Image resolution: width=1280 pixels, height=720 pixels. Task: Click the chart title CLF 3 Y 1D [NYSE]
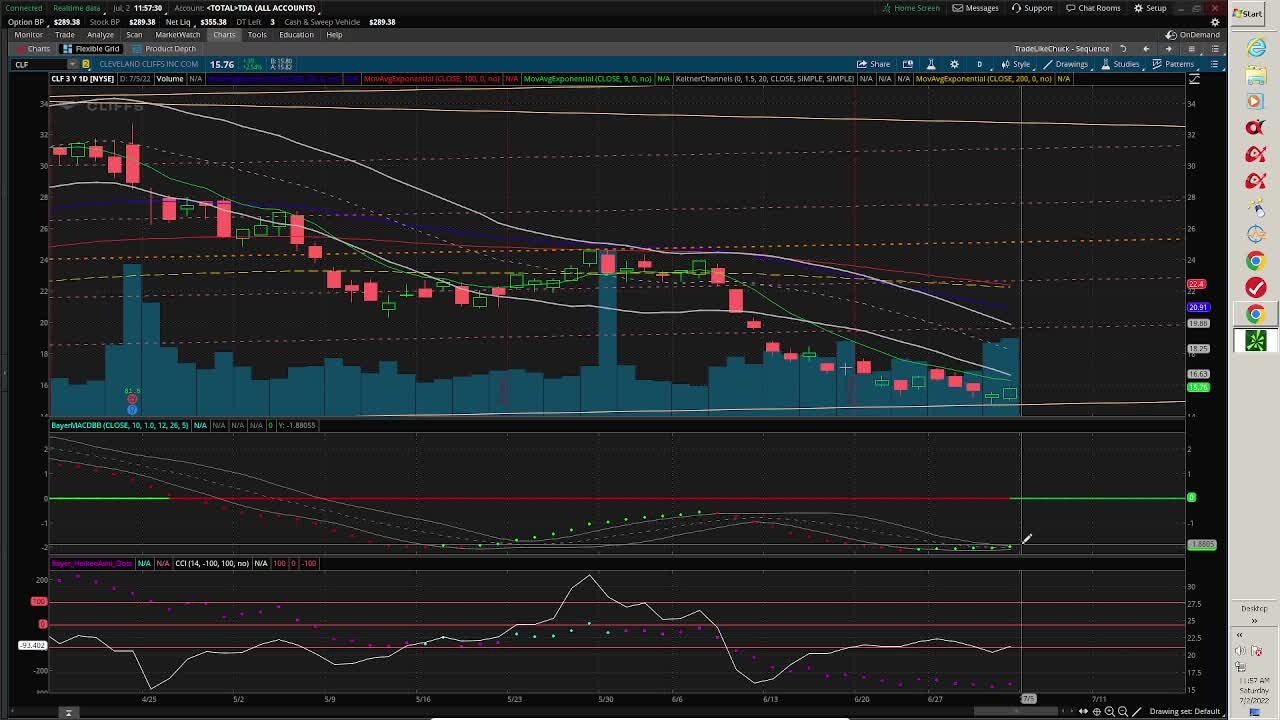pyautogui.click(x=83, y=79)
